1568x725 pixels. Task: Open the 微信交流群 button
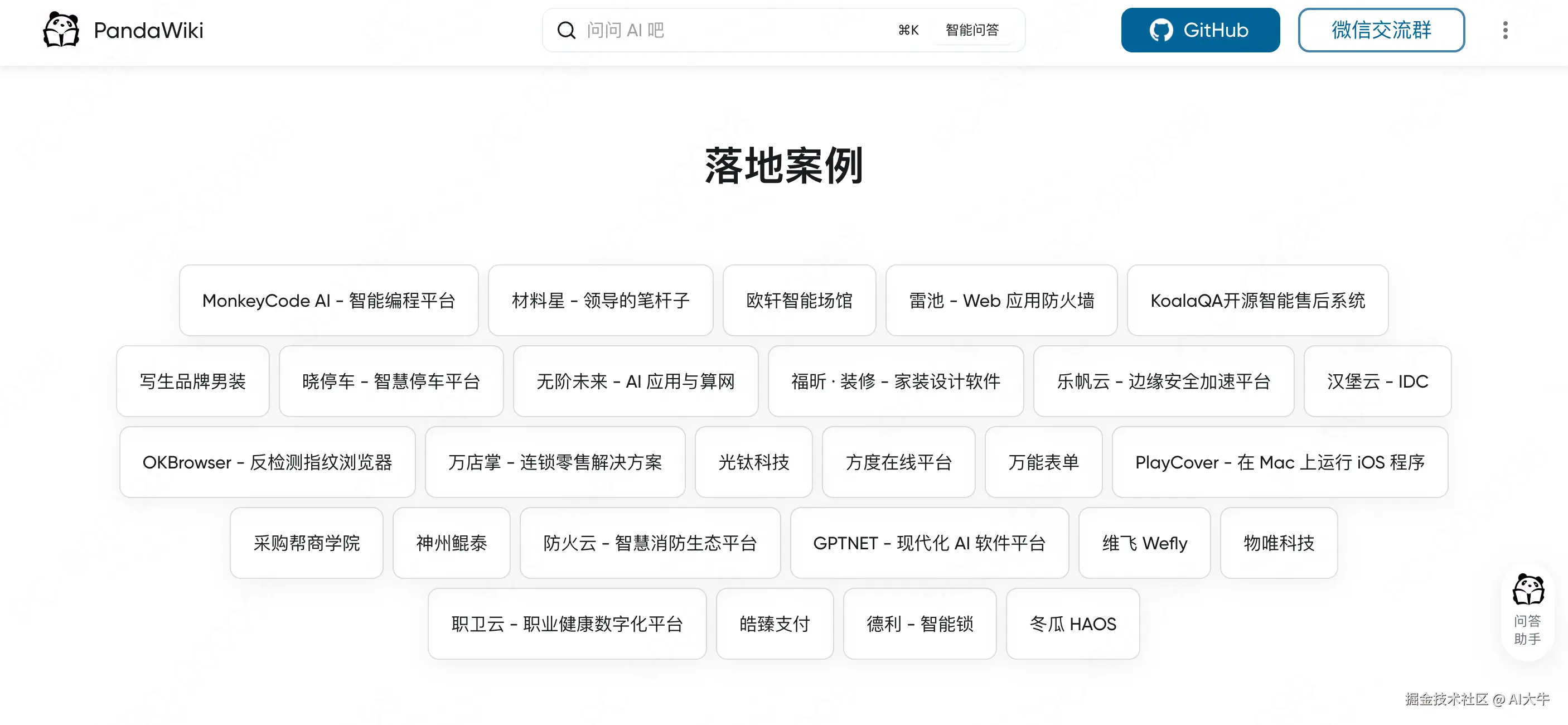1381,30
